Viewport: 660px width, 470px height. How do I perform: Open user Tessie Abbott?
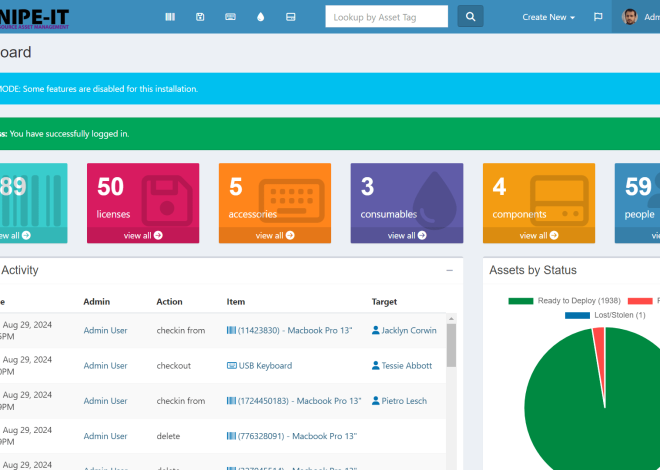coord(407,366)
